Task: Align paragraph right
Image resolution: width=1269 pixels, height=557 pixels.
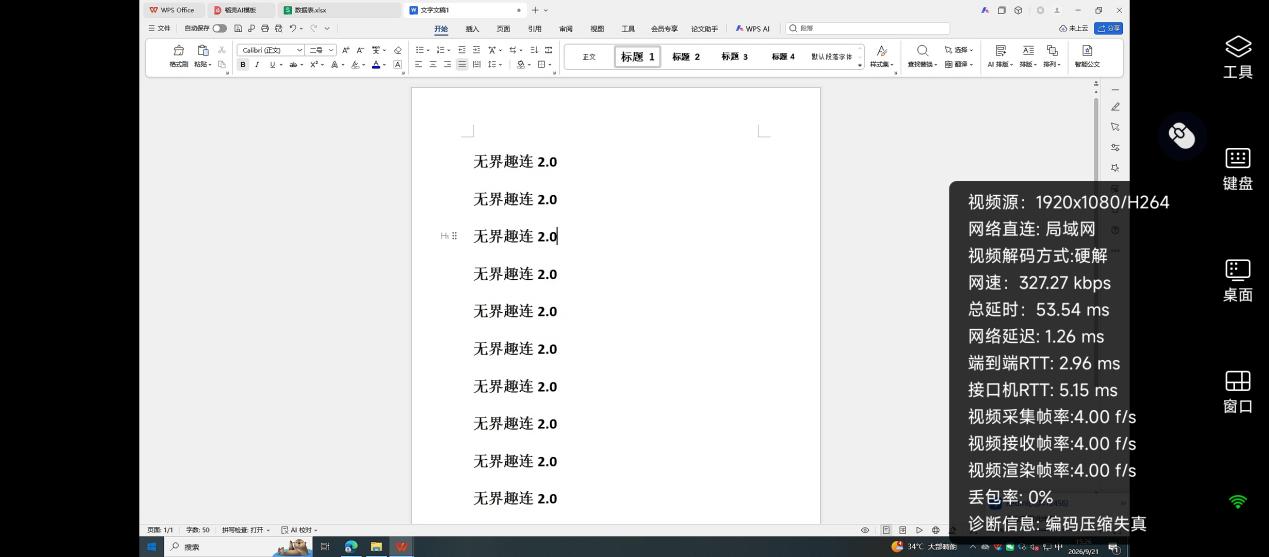Action: [447, 64]
